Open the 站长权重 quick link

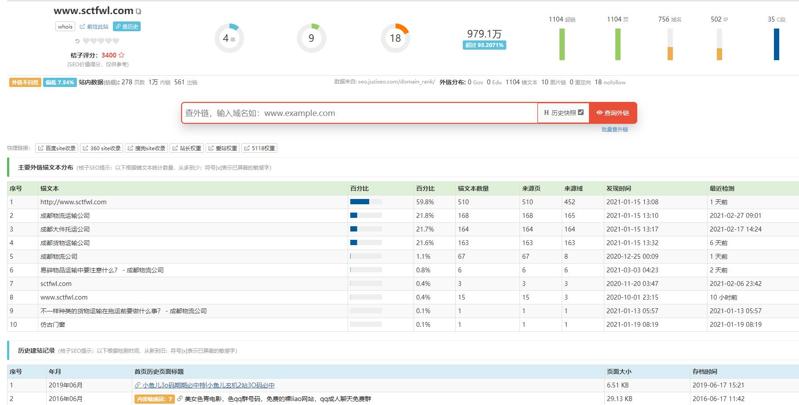(x=188, y=148)
